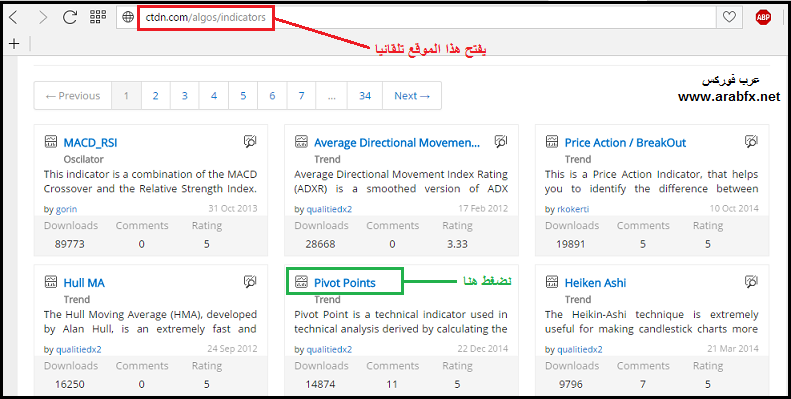
Task: Open the ABP Adblock Plus extension icon
Action: tap(763, 17)
